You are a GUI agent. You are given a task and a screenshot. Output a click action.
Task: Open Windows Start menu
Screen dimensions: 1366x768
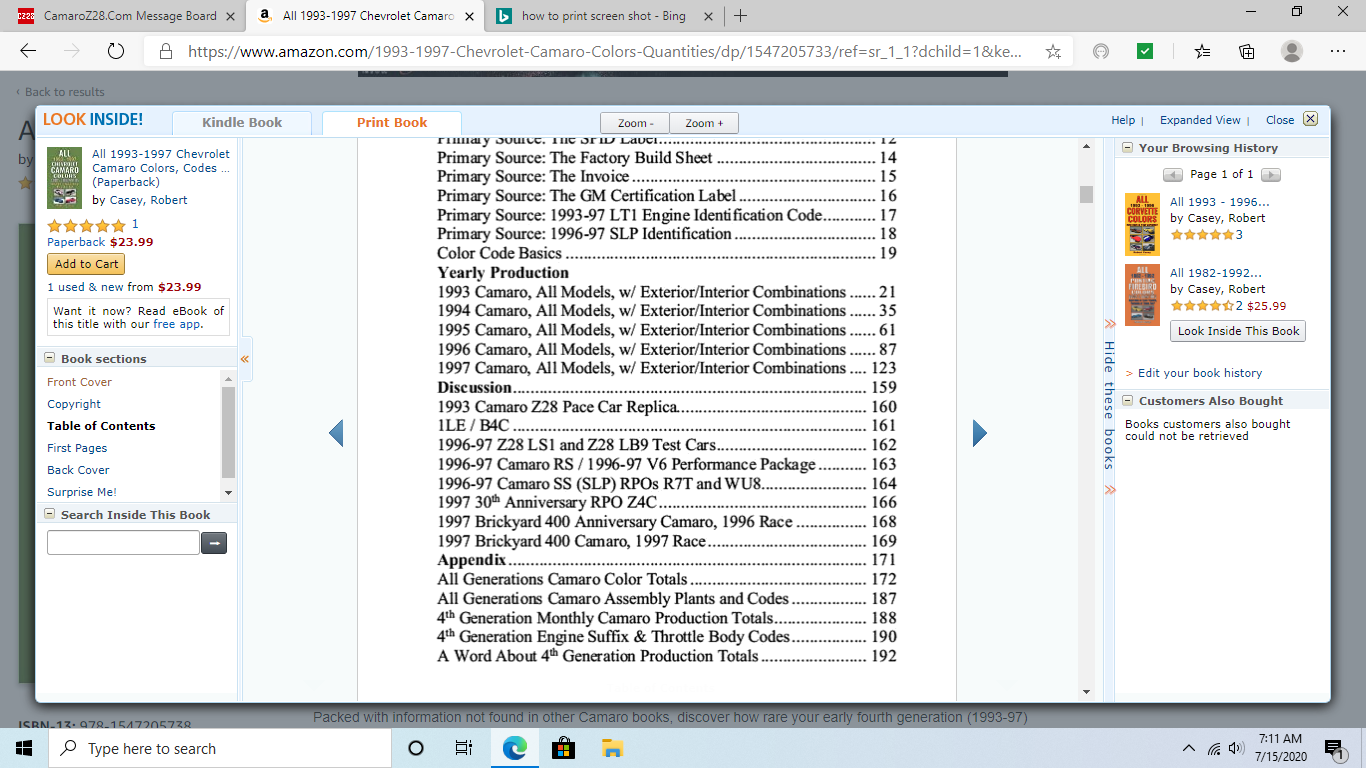coord(24,748)
